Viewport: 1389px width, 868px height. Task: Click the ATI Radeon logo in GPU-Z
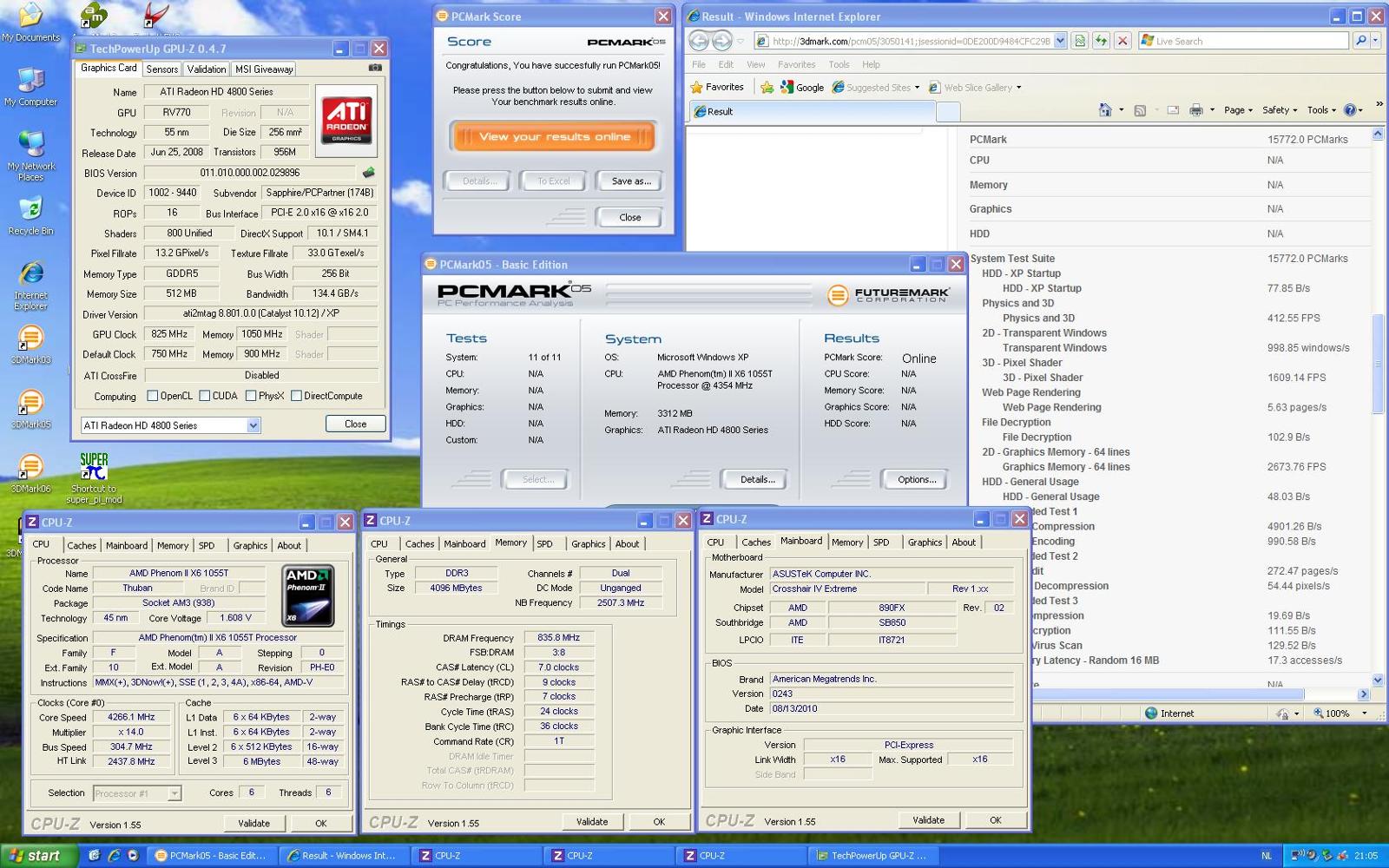(x=346, y=121)
